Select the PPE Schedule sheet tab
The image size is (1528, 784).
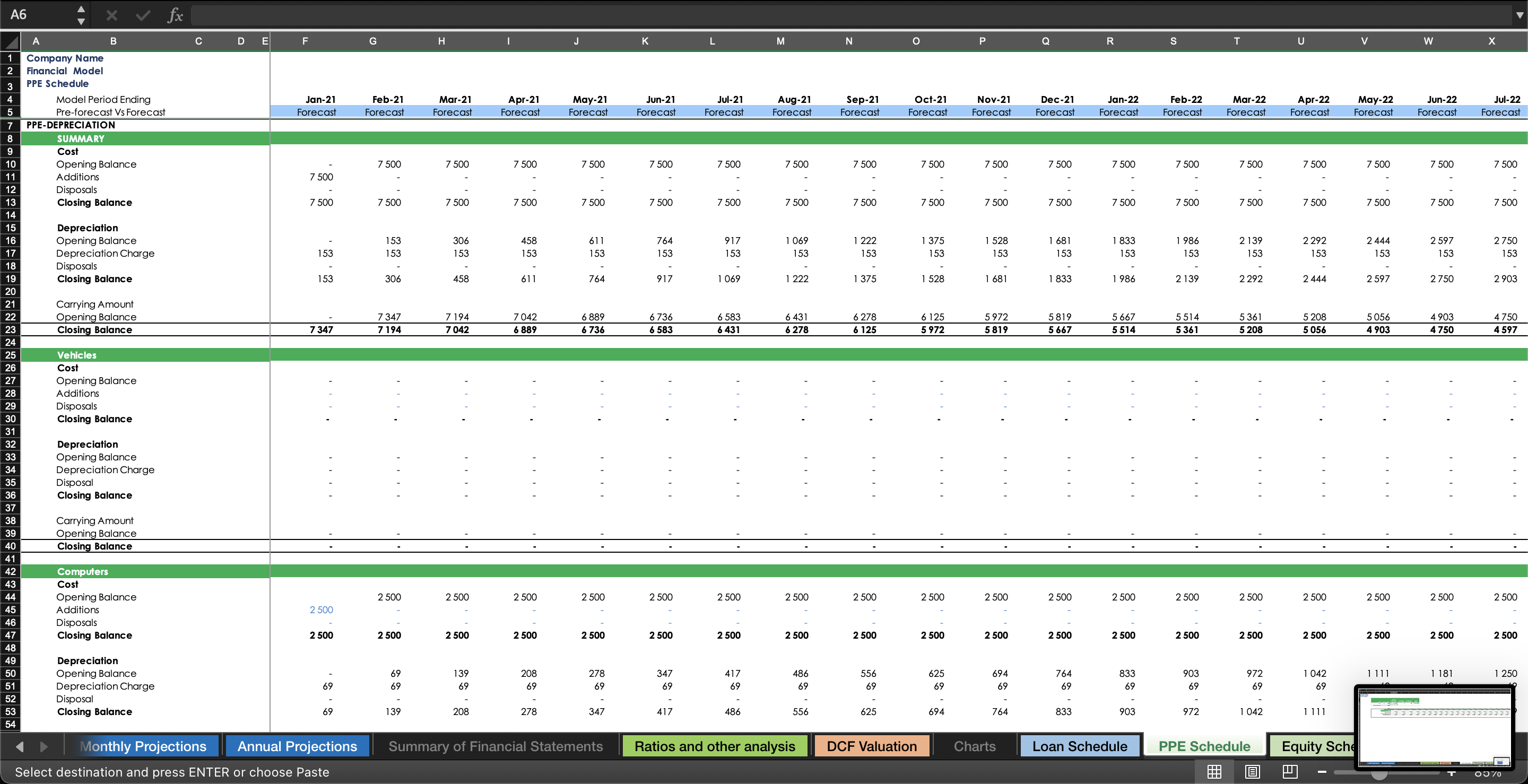coord(1204,746)
